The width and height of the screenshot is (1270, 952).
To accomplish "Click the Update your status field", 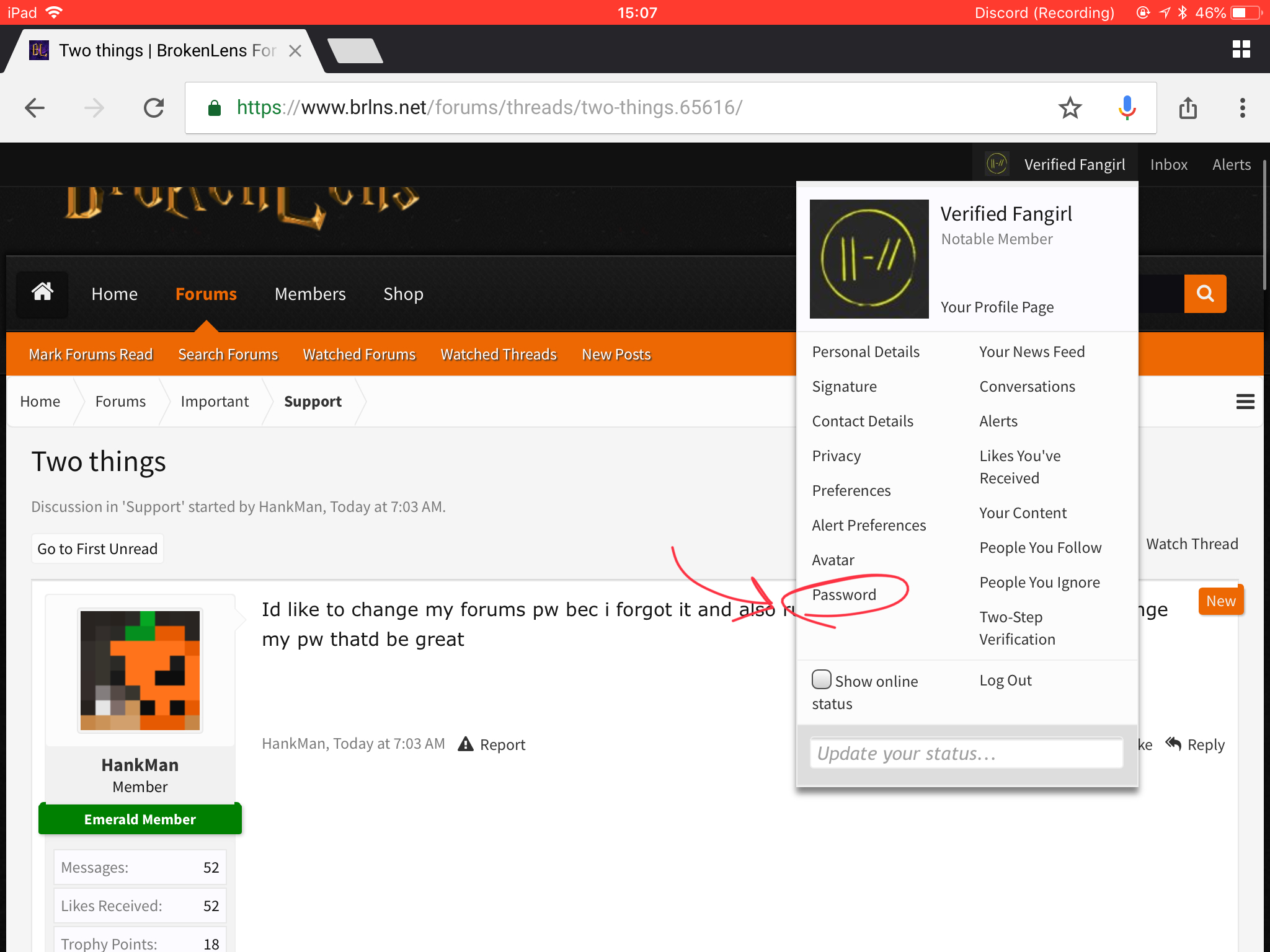I will (x=966, y=753).
